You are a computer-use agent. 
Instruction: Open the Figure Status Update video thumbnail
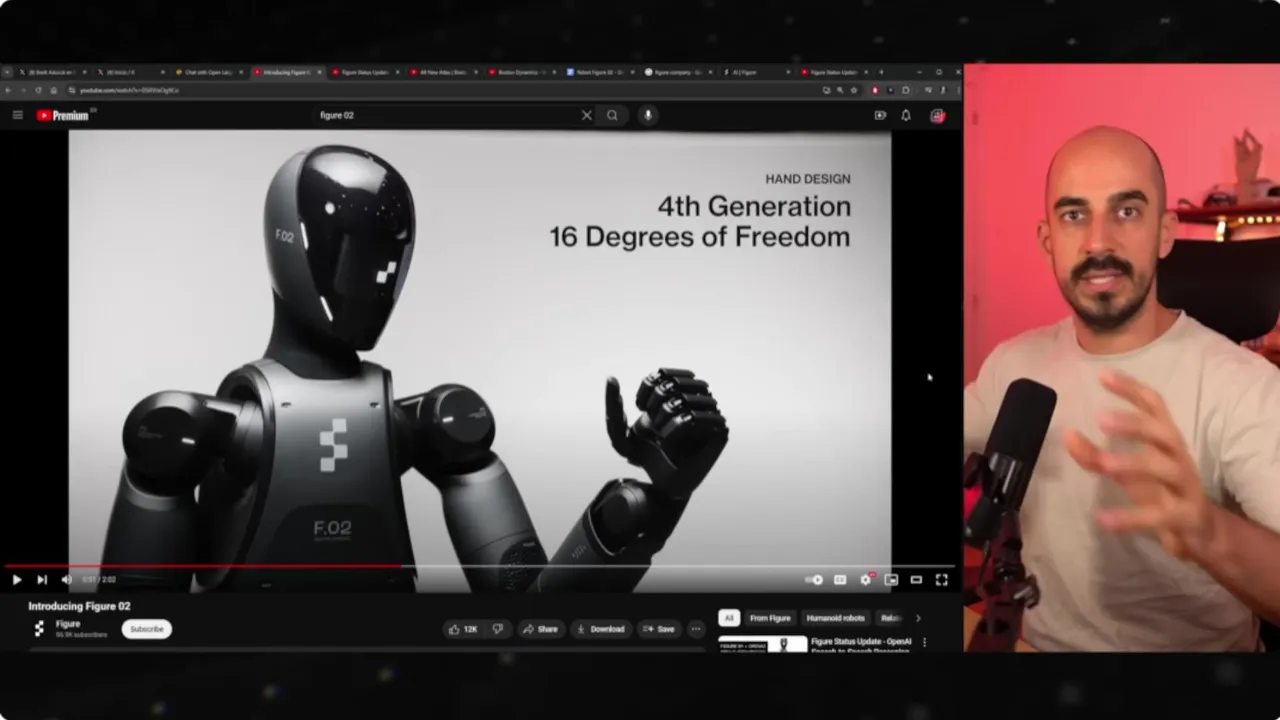pos(763,644)
